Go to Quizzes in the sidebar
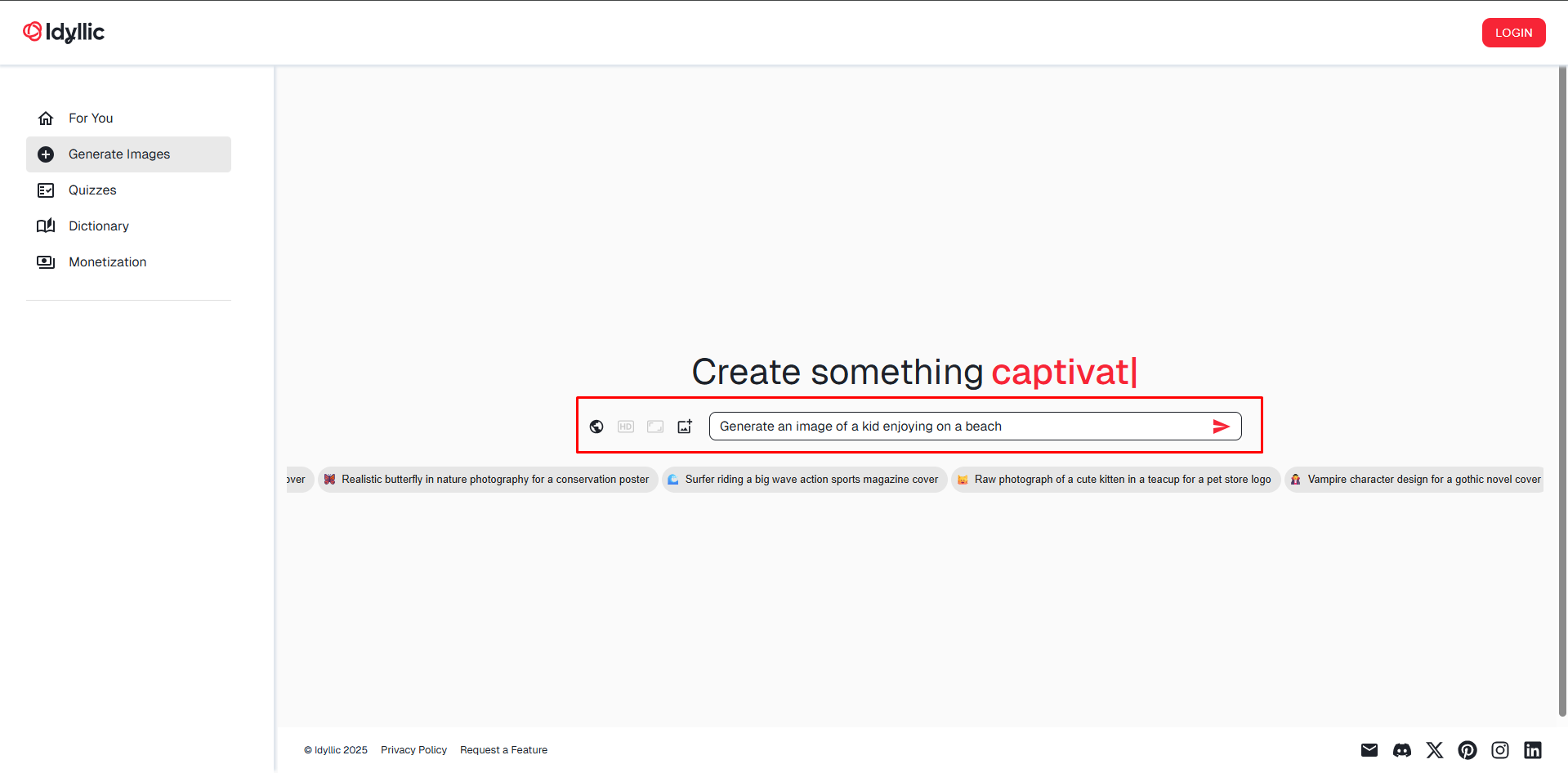1568x773 pixels. [x=128, y=190]
